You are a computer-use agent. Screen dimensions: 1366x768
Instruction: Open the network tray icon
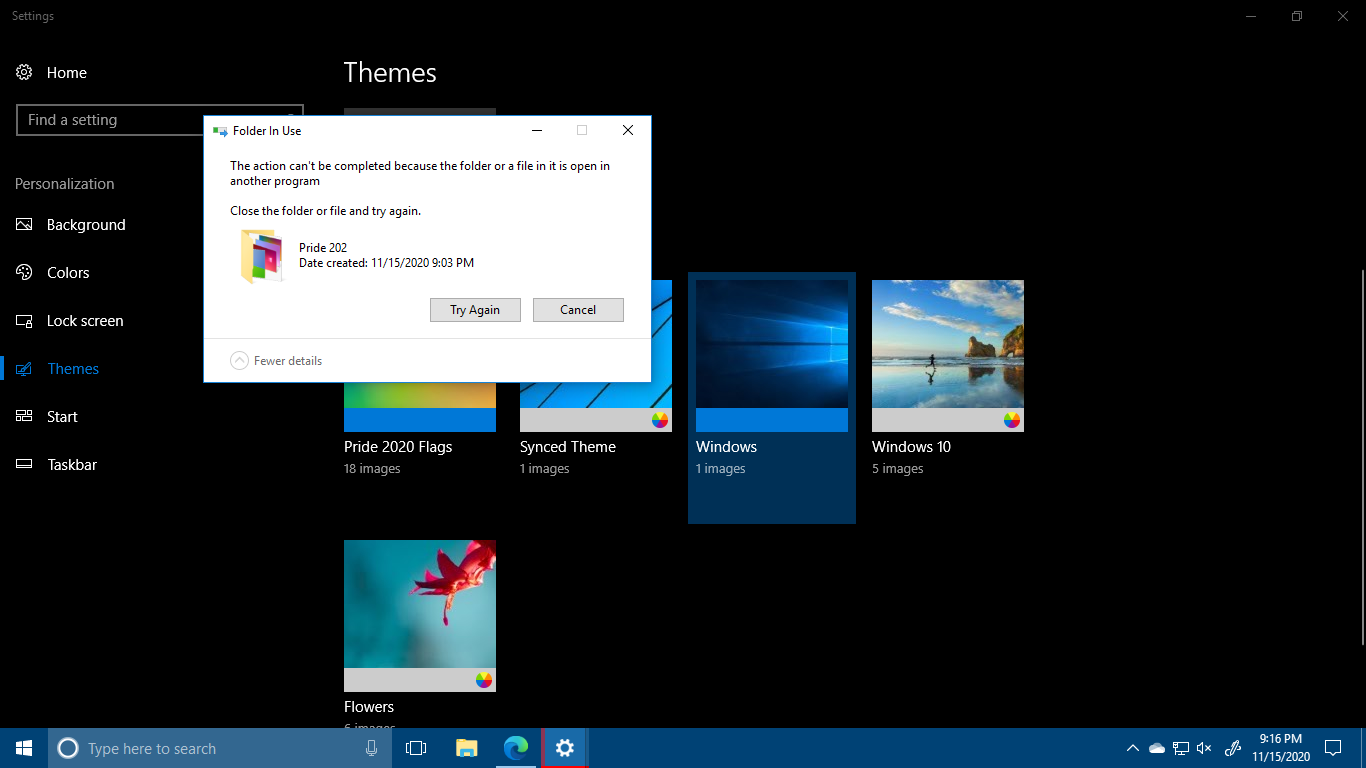point(1181,748)
